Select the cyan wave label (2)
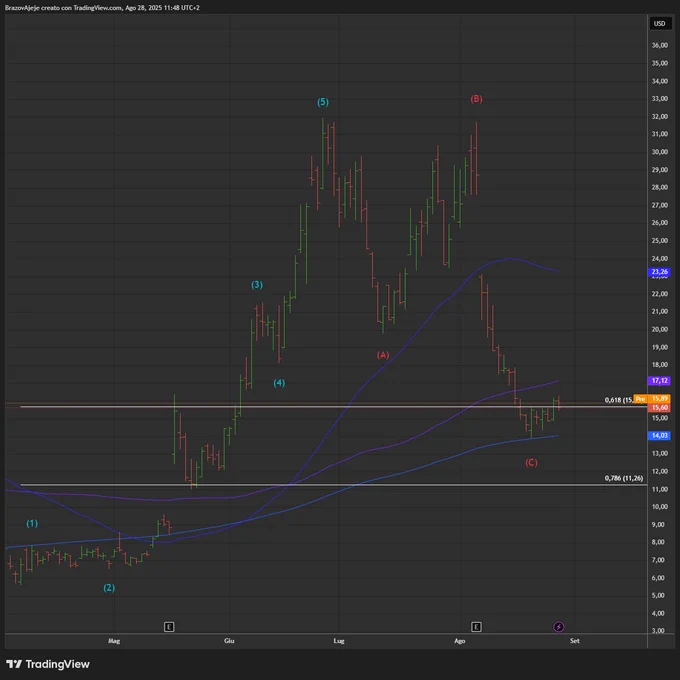 (109, 588)
